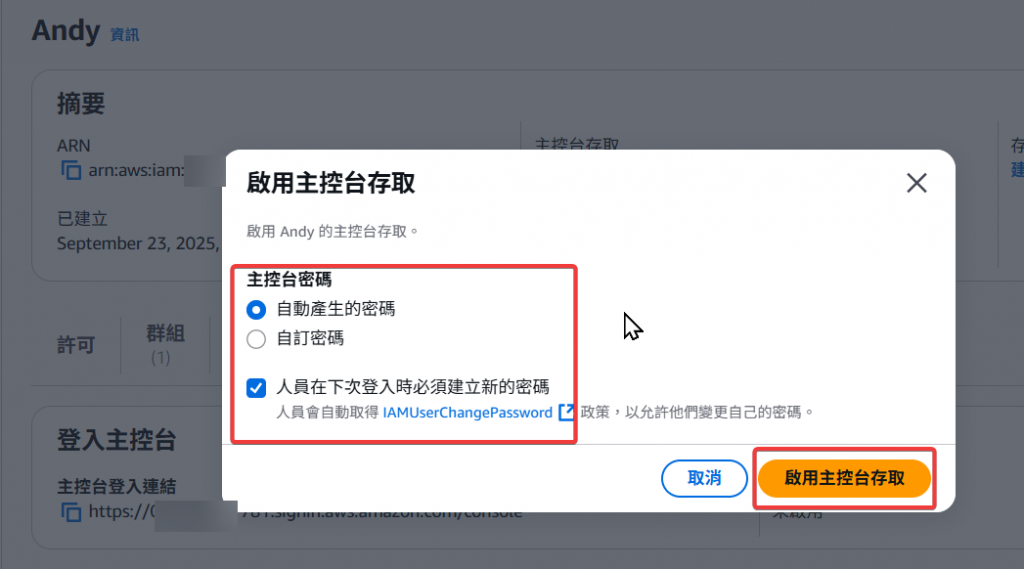Copy the 主控台登入連結 URL via copy icon
Viewport: 1024px width, 569px height.
71,512
